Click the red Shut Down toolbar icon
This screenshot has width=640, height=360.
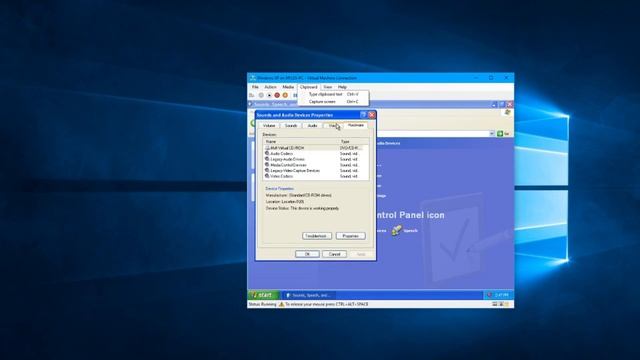click(x=277, y=95)
